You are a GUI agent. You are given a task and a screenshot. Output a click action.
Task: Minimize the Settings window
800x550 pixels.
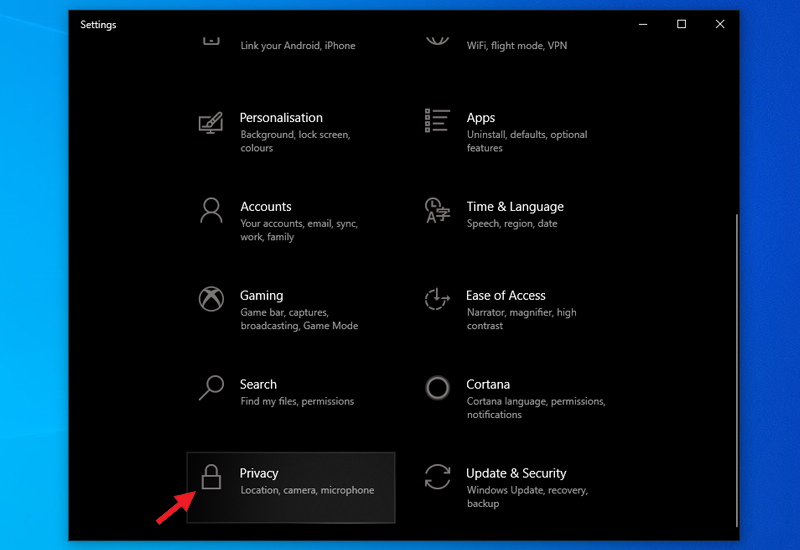pyautogui.click(x=643, y=24)
